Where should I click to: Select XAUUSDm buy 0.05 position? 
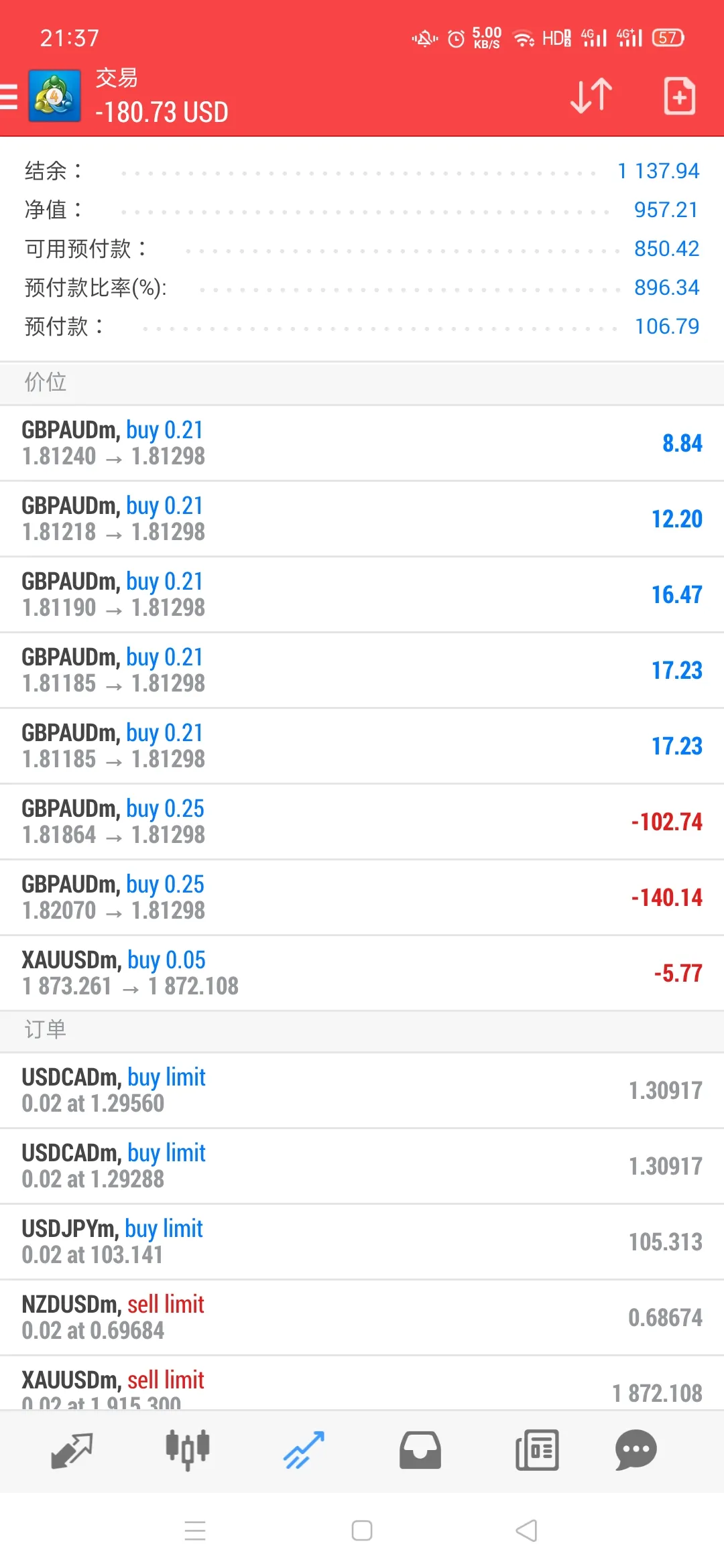pyautogui.click(x=362, y=973)
